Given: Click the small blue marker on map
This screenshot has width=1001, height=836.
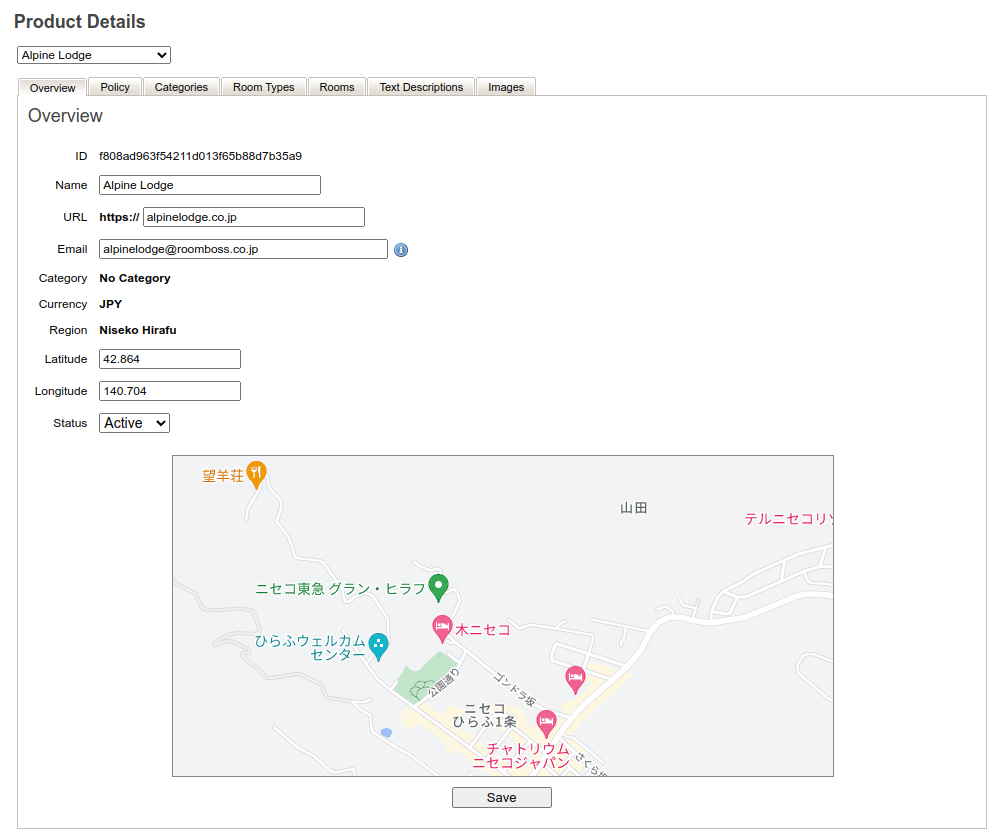Looking at the screenshot, I should tap(386, 733).
